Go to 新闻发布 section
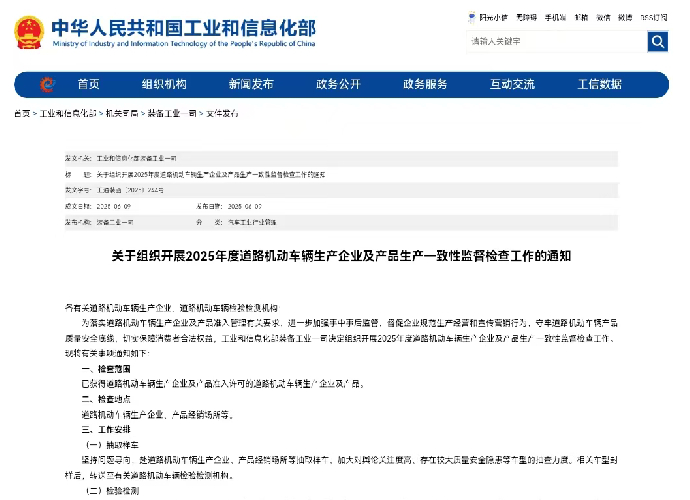690x500 pixels. coord(251,84)
